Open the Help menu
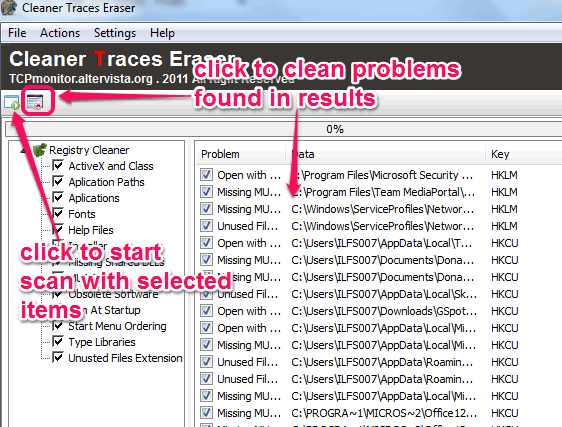Screen dimensions: 562x427 pos(162,33)
